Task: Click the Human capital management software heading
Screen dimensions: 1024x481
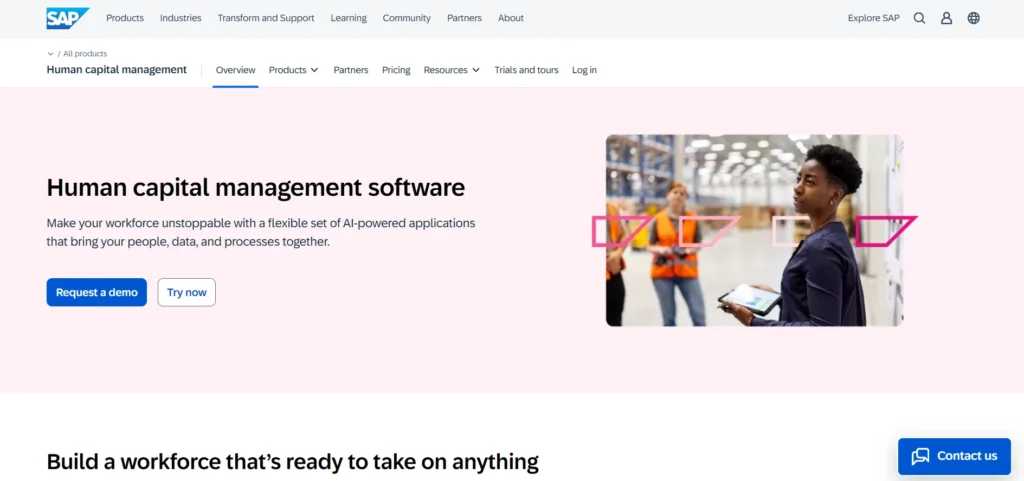Action: 256,187
